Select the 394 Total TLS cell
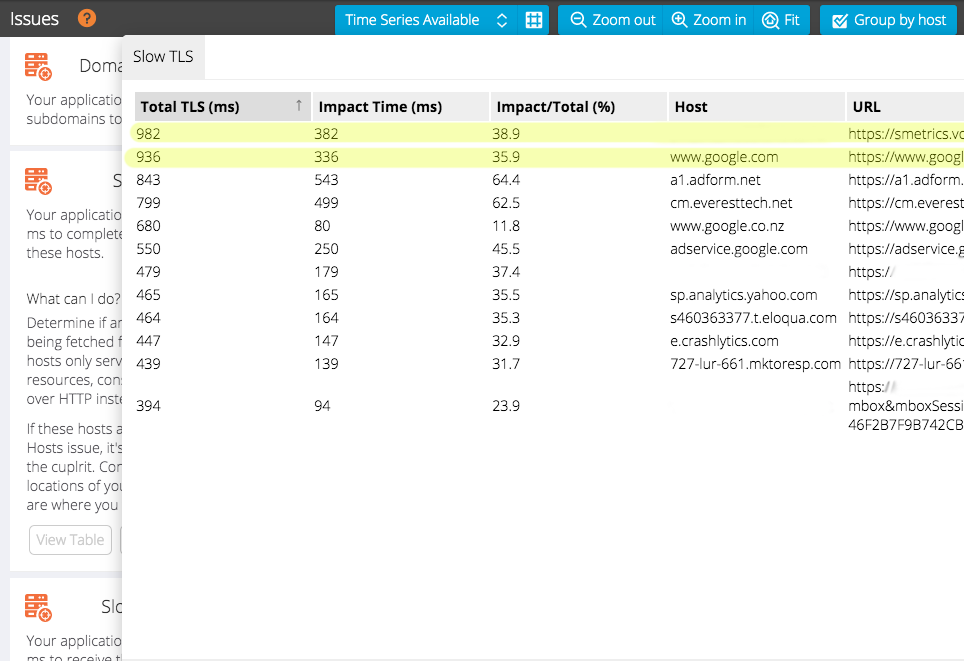 pos(148,406)
